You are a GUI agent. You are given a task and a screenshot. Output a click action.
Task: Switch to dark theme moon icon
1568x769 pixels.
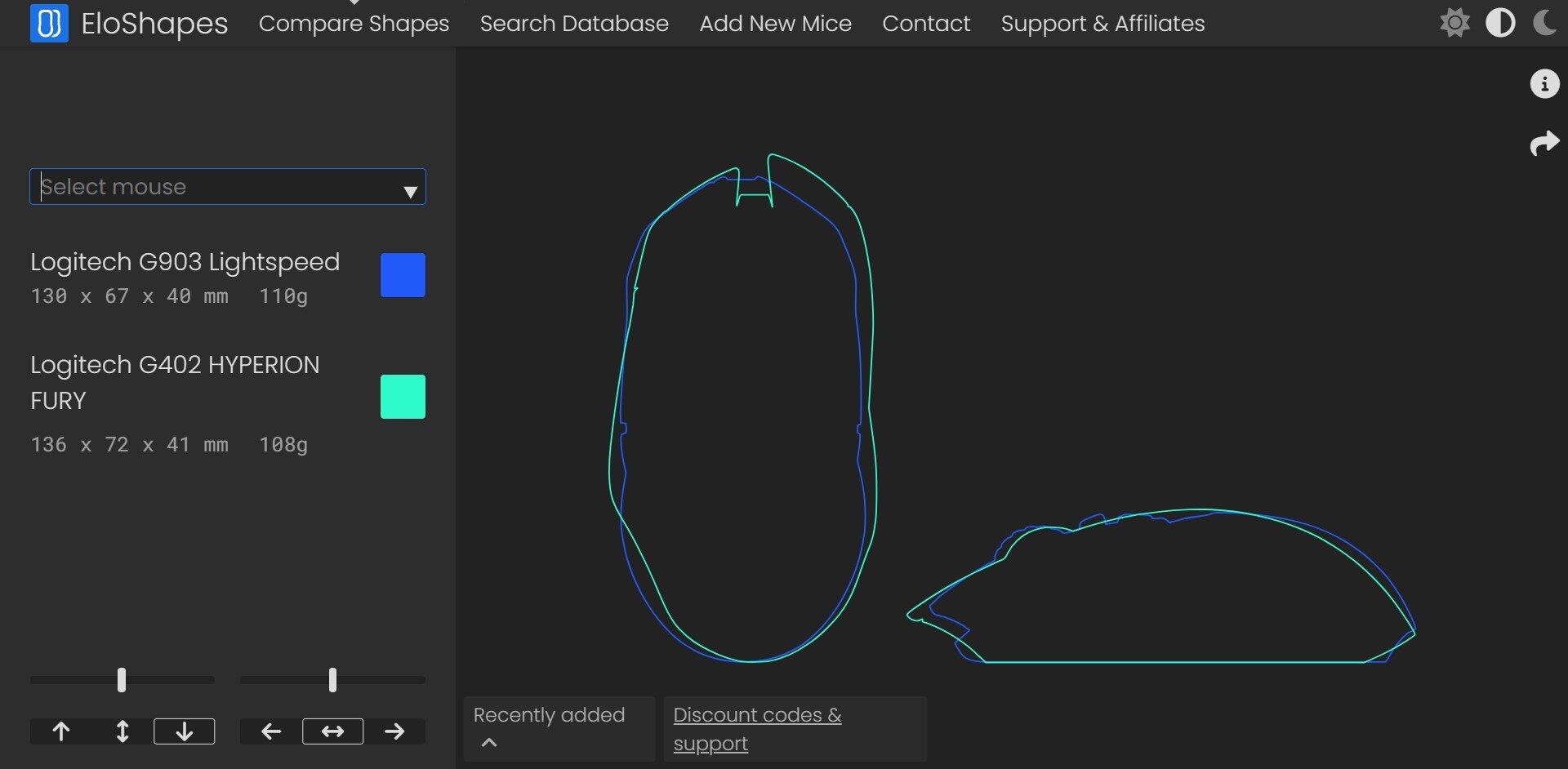(x=1544, y=23)
